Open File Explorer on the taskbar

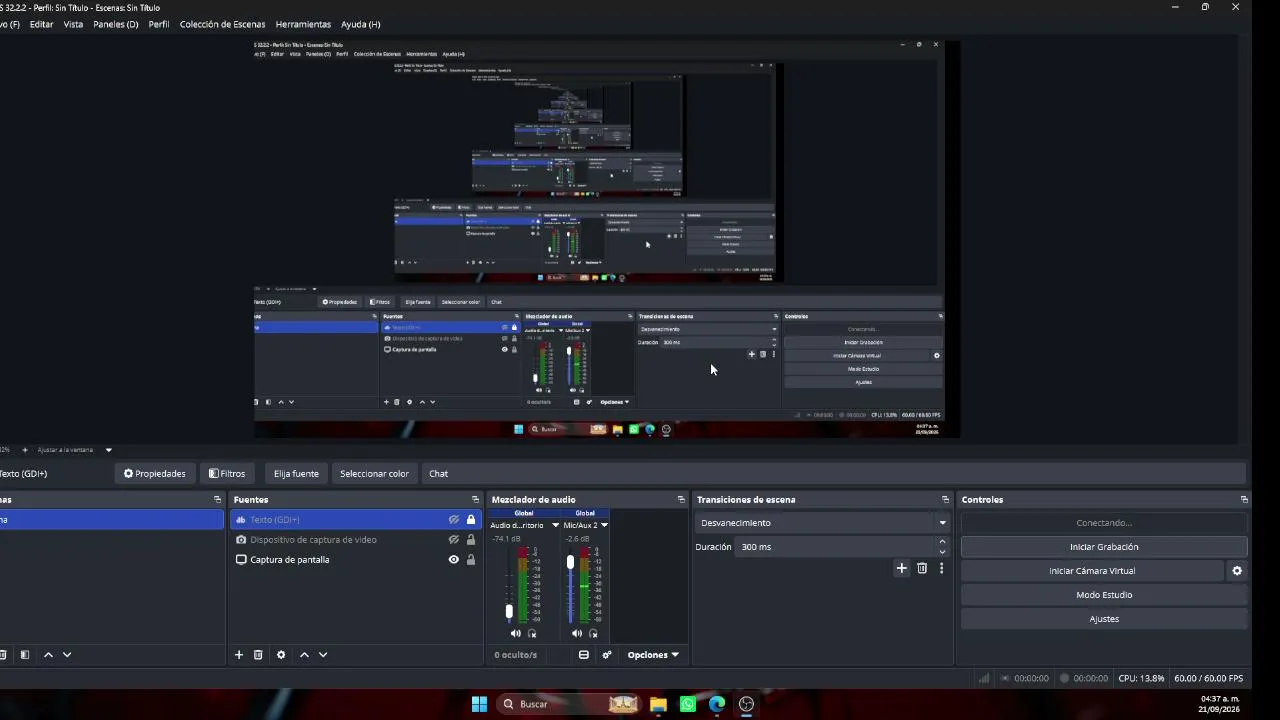click(658, 704)
